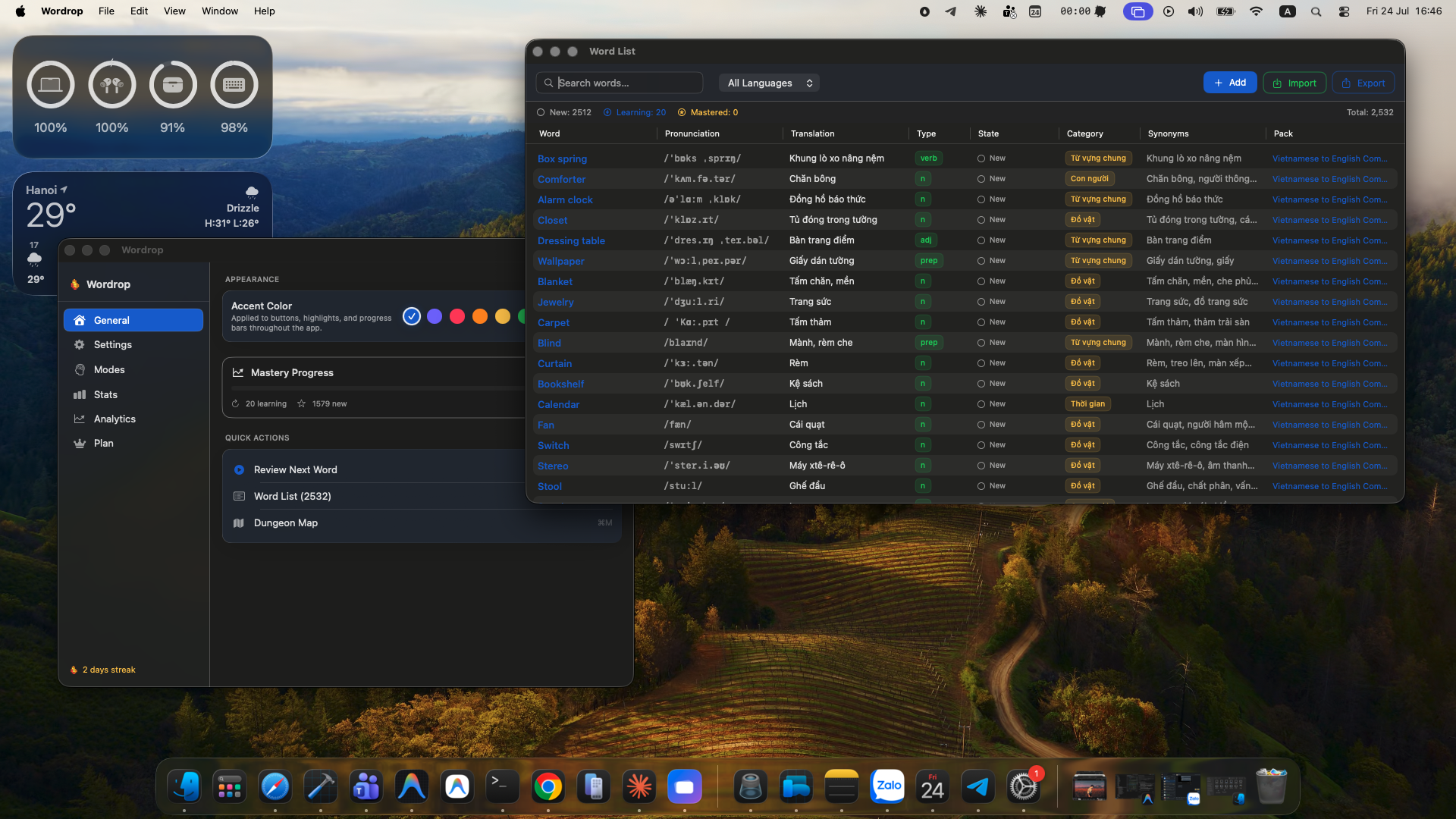
Task: Open Safari from the dock
Action: pyautogui.click(x=275, y=786)
